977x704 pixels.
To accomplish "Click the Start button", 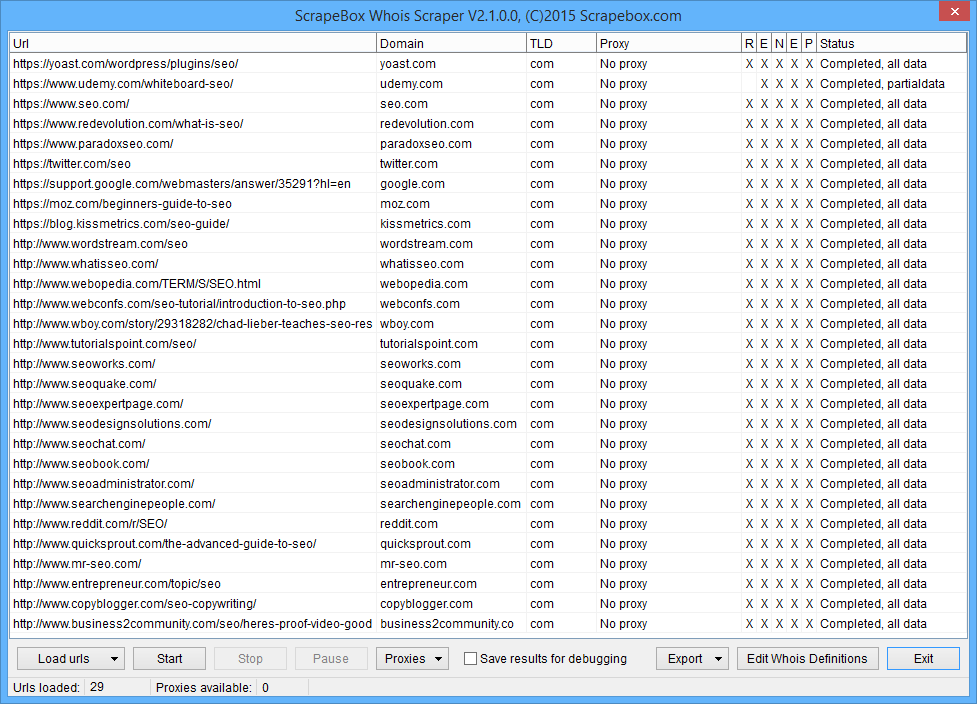I will 170,659.
